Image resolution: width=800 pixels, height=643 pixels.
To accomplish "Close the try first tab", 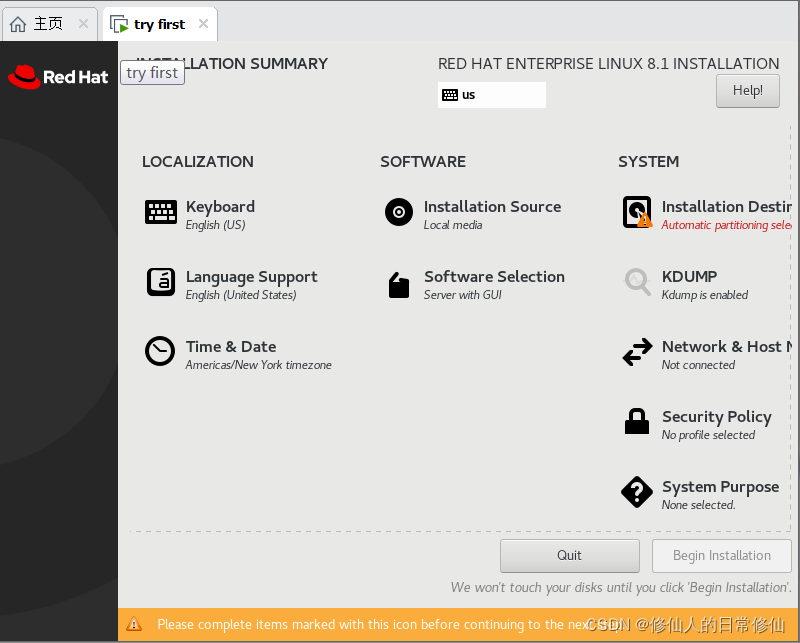I will click(x=204, y=23).
